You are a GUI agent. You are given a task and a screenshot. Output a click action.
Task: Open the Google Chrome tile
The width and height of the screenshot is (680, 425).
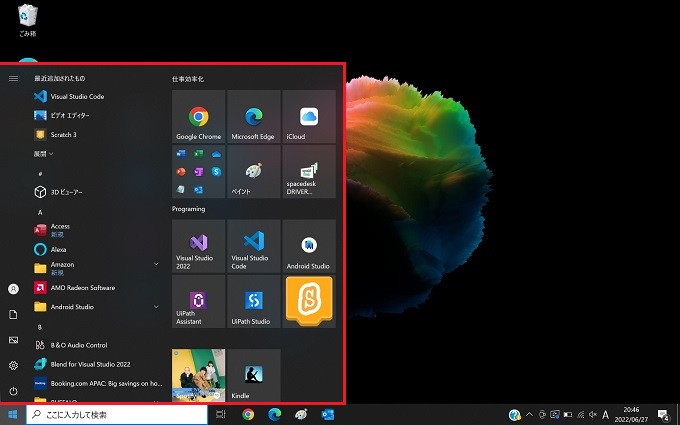pyautogui.click(x=199, y=116)
